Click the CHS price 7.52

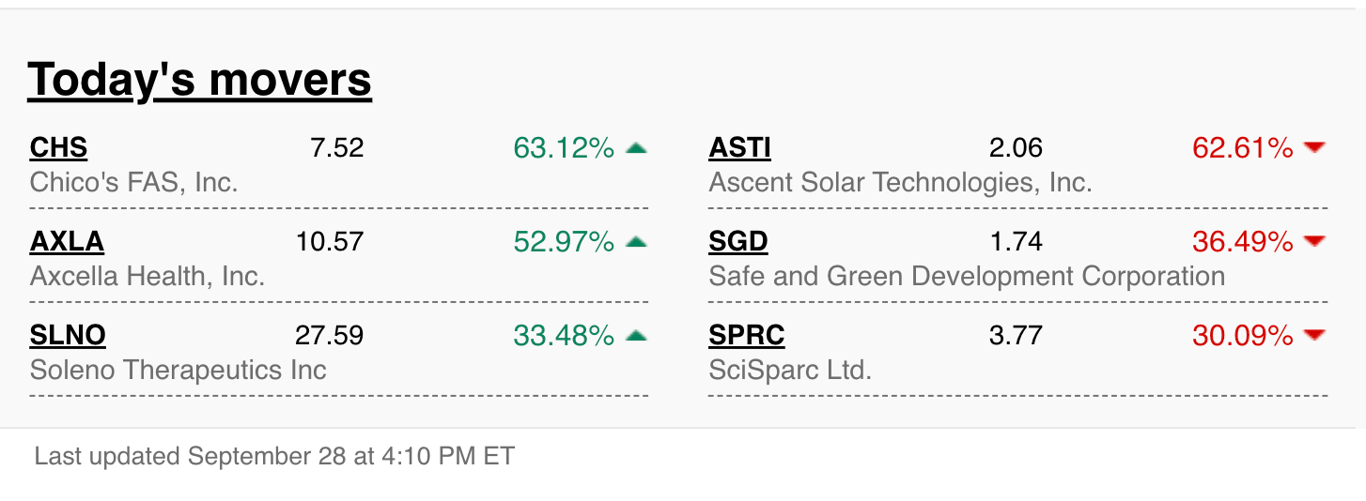pos(337,148)
